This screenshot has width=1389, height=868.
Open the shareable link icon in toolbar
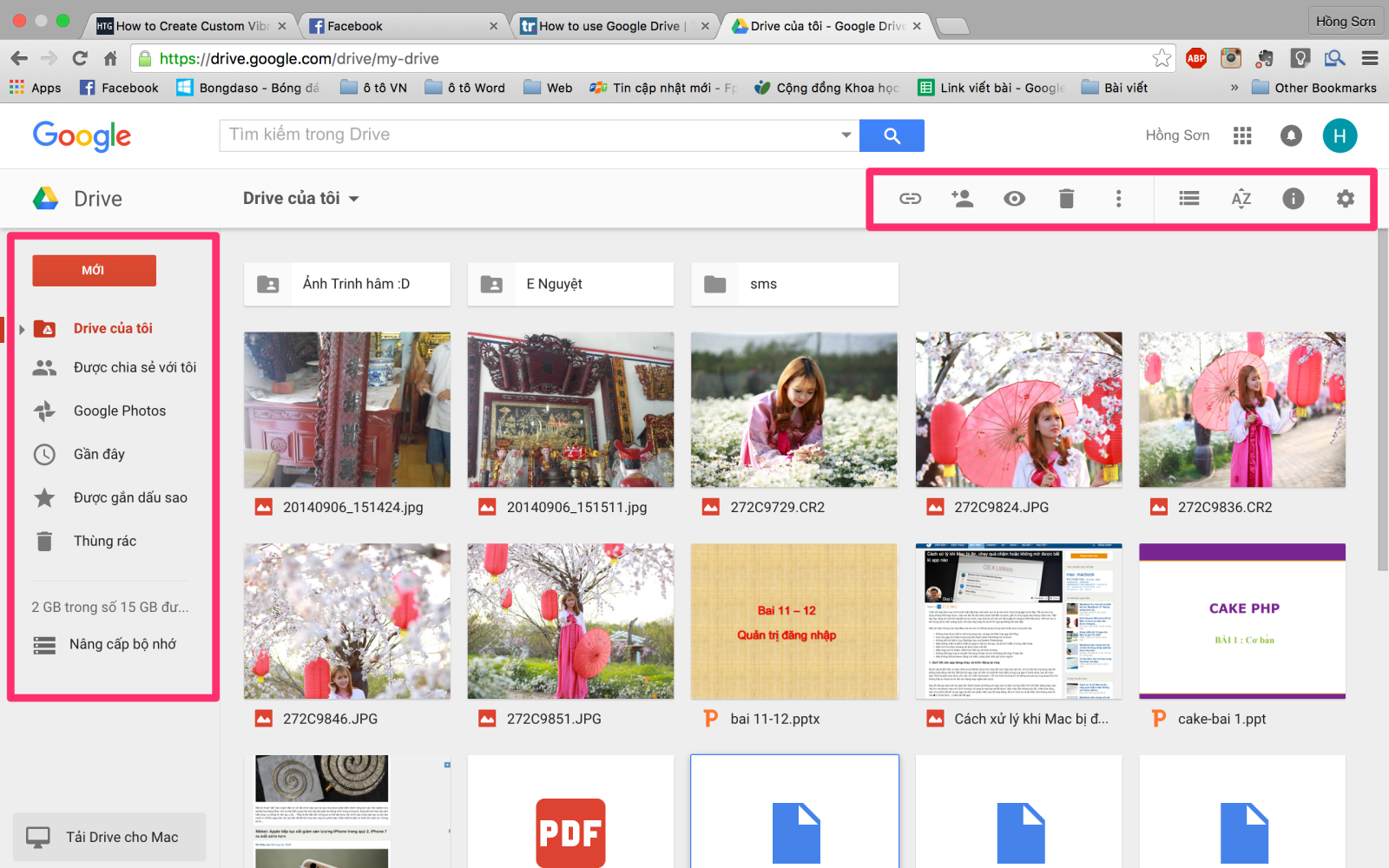click(910, 198)
